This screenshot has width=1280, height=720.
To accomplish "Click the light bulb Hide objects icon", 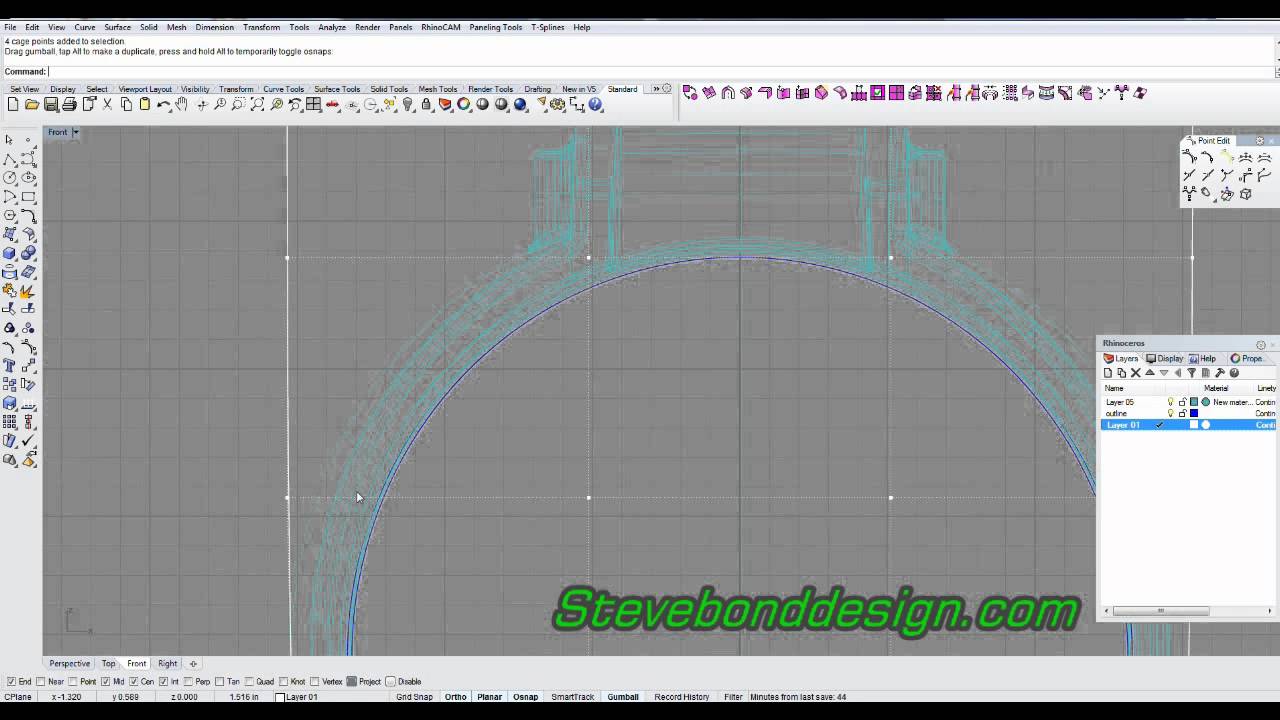I will [x=408, y=104].
